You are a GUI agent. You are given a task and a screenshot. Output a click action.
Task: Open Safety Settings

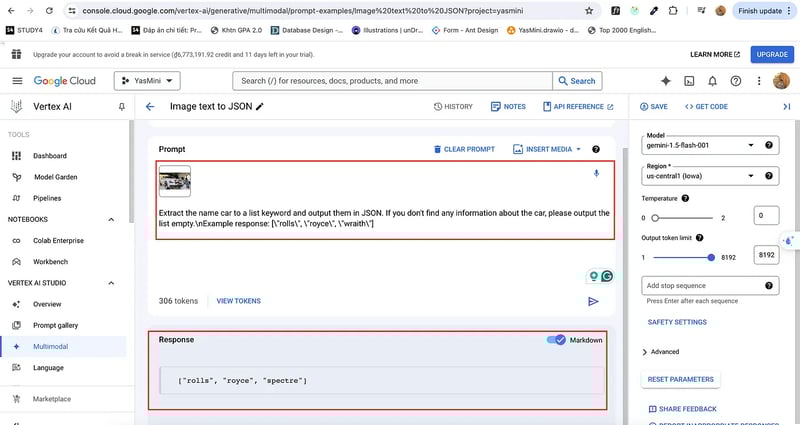tap(677, 322)
